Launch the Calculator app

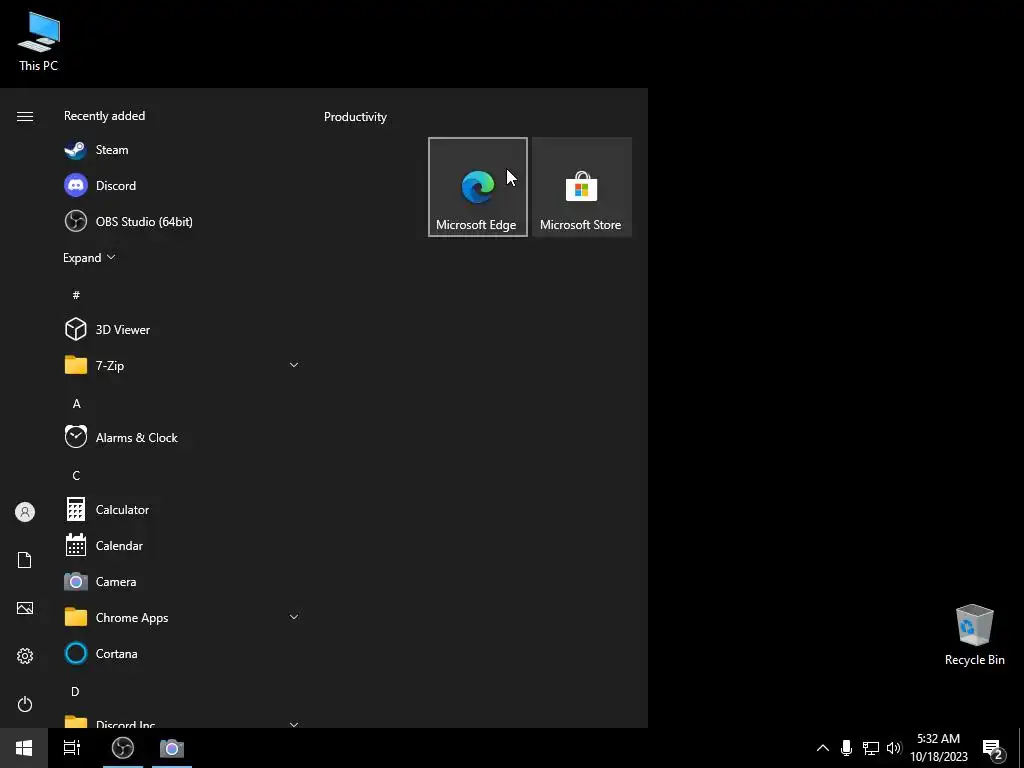pyautogui.click(x=182, y=509)
